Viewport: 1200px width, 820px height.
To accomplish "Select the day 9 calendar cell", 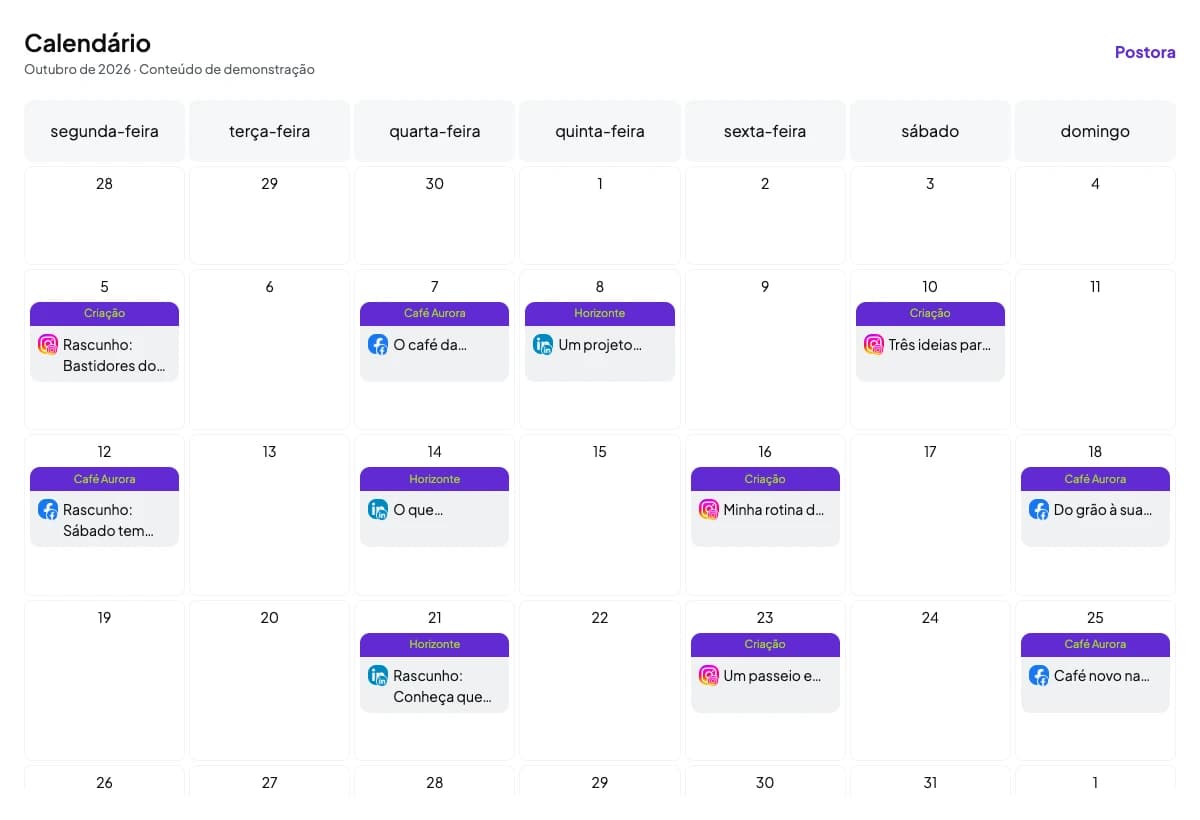I will pyautogui.click(x=765, y=349).
